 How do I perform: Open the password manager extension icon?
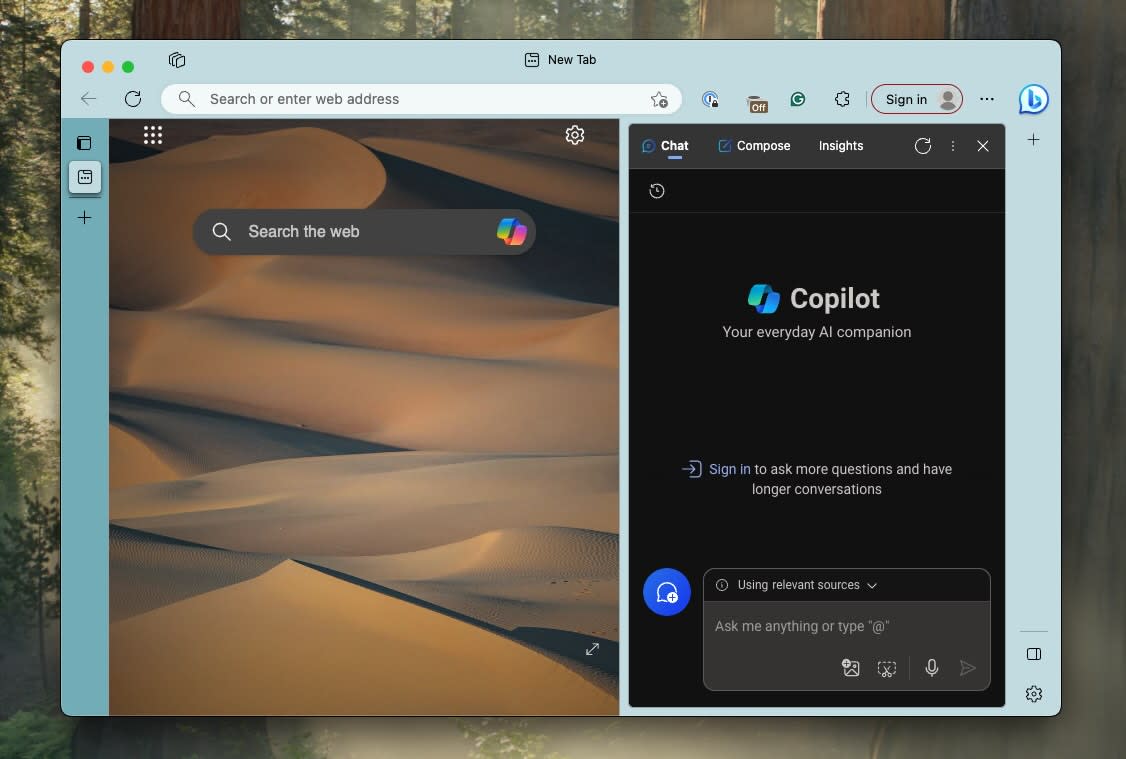(x=710, y=100)
